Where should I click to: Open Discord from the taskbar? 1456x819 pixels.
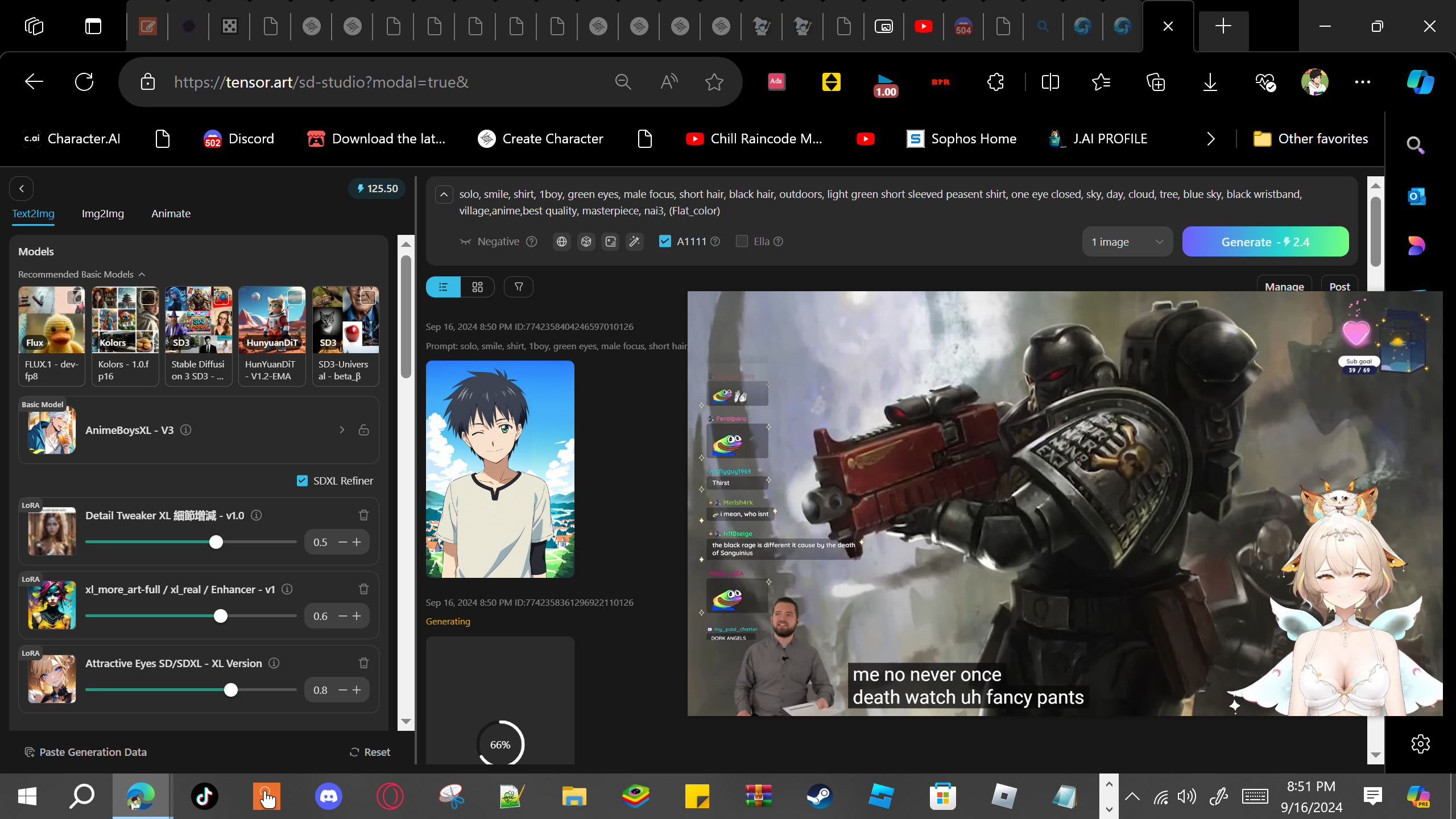329,796
